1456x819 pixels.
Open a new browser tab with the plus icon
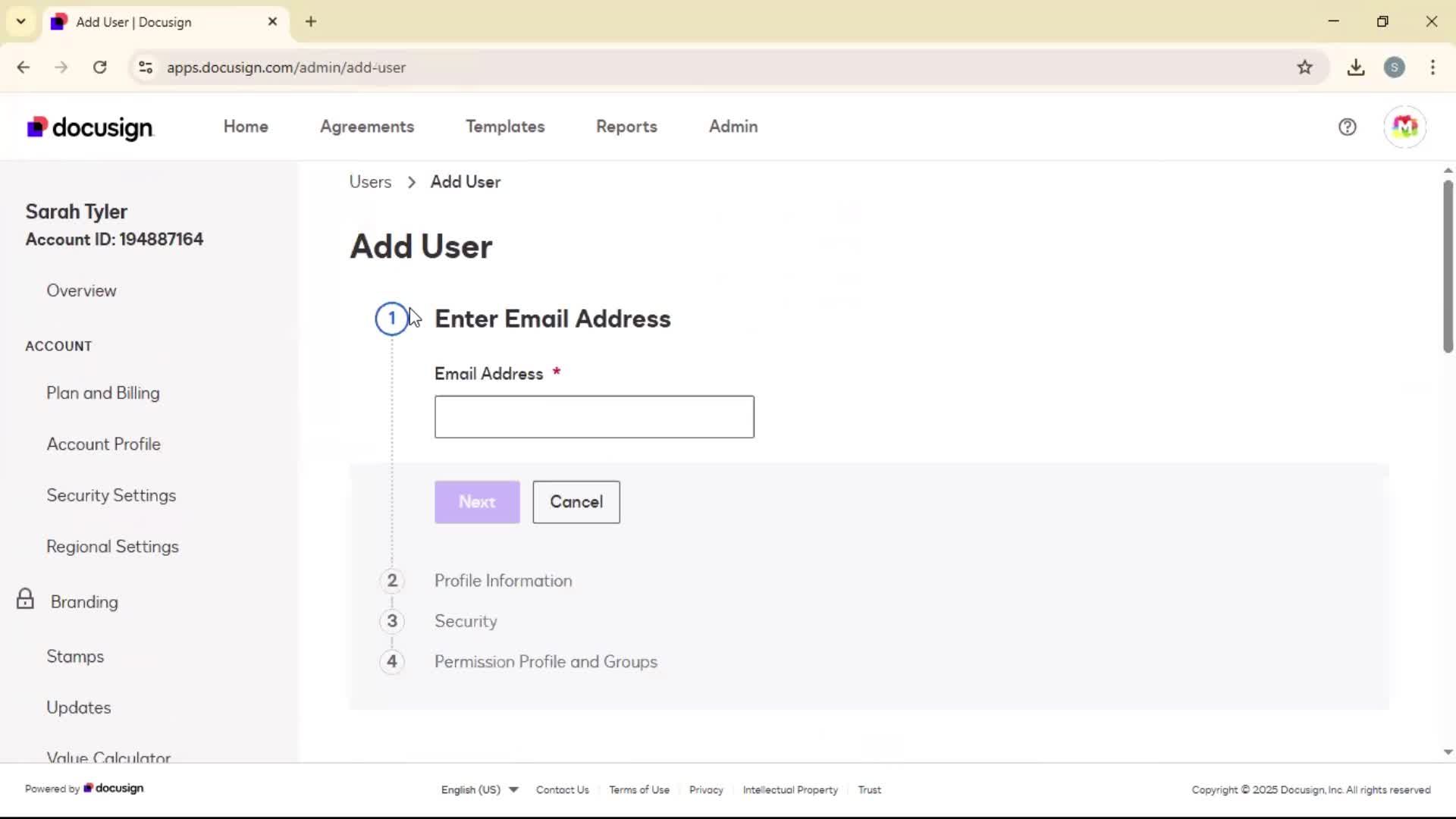coord(311,22)
